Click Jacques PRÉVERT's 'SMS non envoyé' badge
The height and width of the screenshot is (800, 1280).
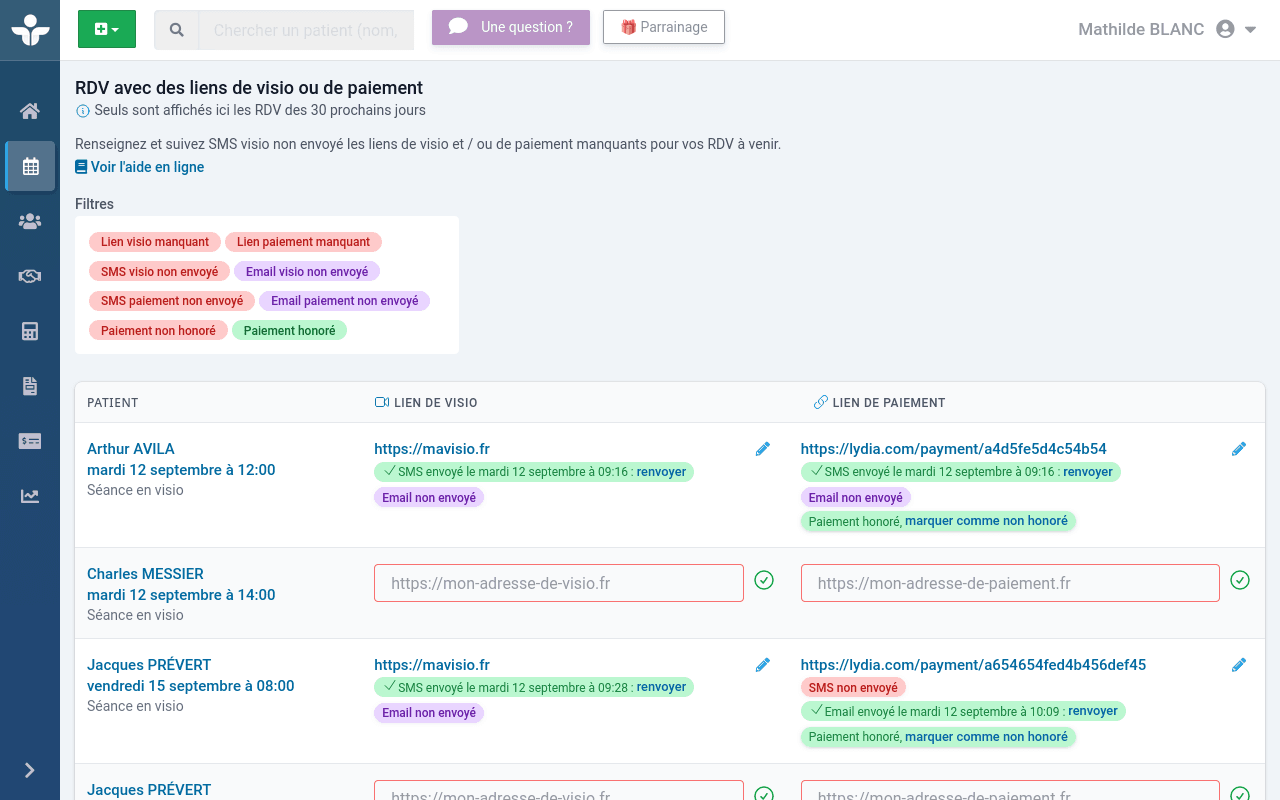[x=853, y=688]
